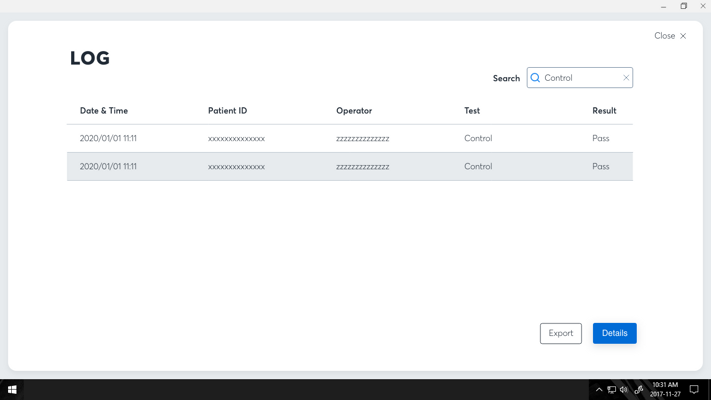Click first row operator zzzzzzzzzzzzzz
Image resolution: width=711 pixels, height=400 pixels.
(x=362, y=139)
